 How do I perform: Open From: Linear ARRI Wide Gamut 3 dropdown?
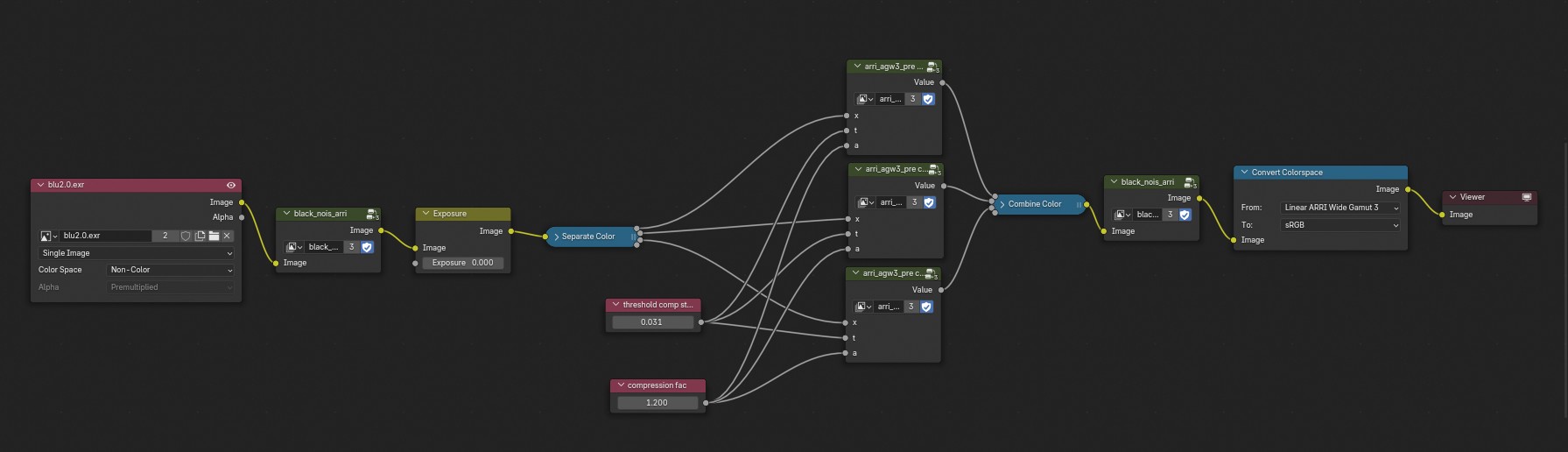pos(1340,208)
